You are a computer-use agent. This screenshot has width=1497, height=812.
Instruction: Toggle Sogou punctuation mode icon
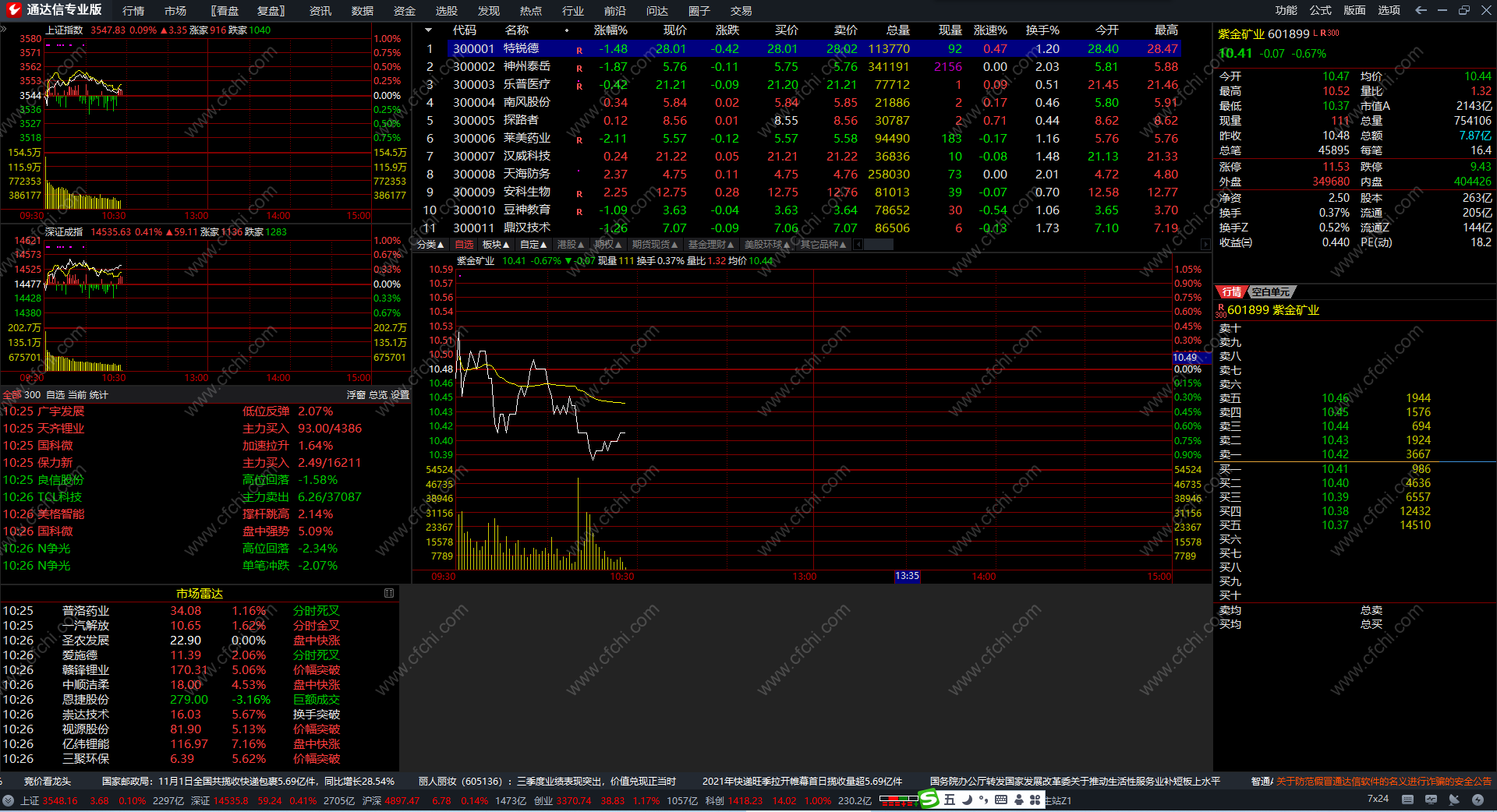click(984, 800)
